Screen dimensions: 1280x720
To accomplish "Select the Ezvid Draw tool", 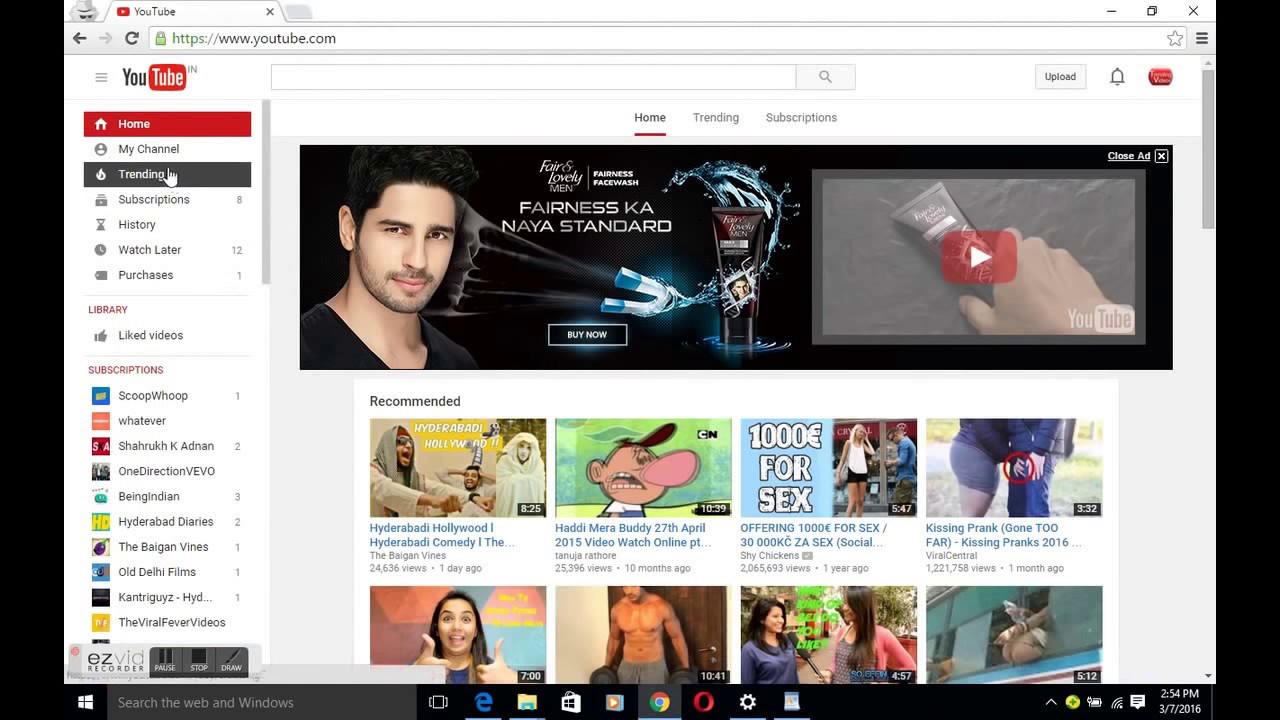I will tap(232, 661).
